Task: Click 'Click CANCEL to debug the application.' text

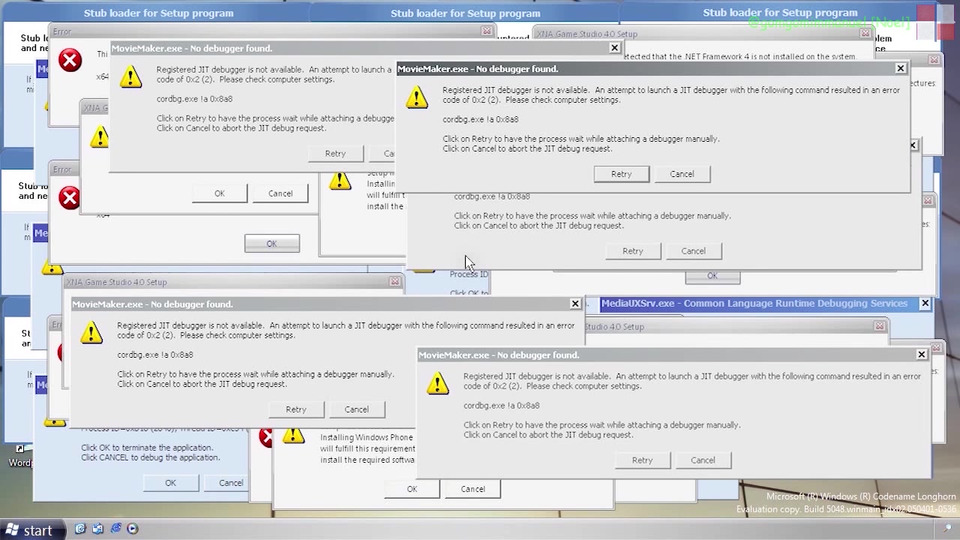Action: click(151, 457)
